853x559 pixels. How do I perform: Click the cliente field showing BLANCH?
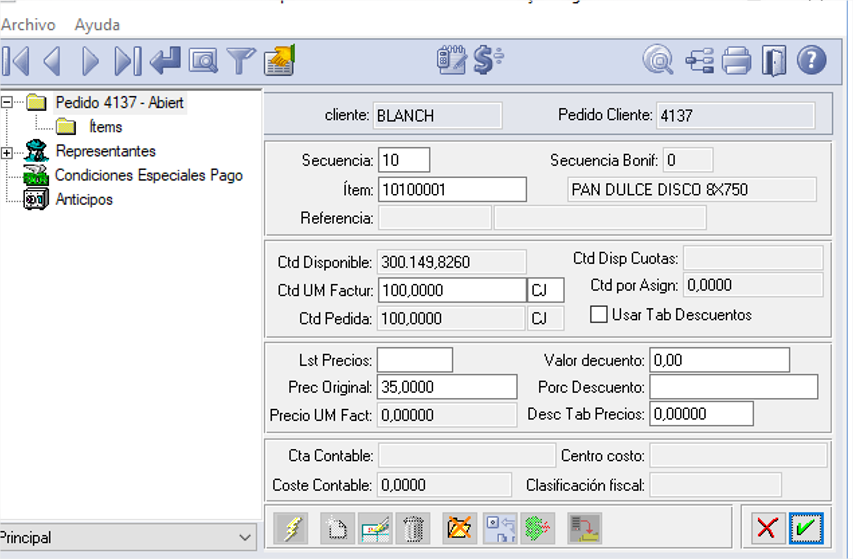(x=437, y=115)
